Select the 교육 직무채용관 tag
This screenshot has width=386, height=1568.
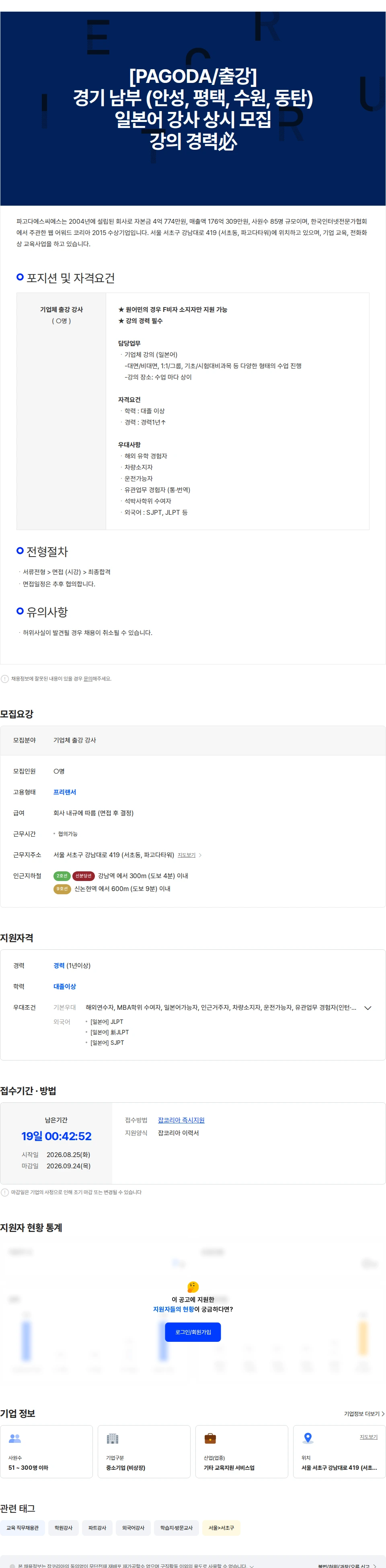coord(23,1528)
